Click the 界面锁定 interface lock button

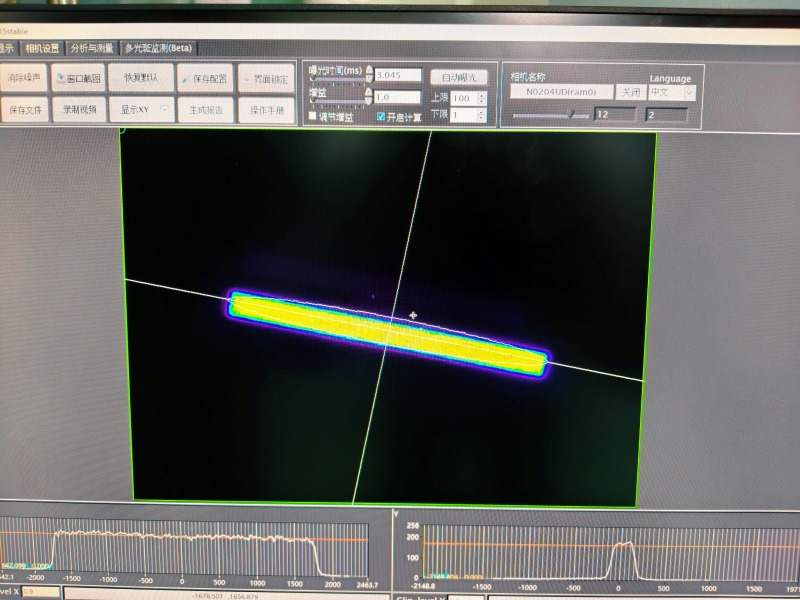pyautogui.click(x=267, y=78)
